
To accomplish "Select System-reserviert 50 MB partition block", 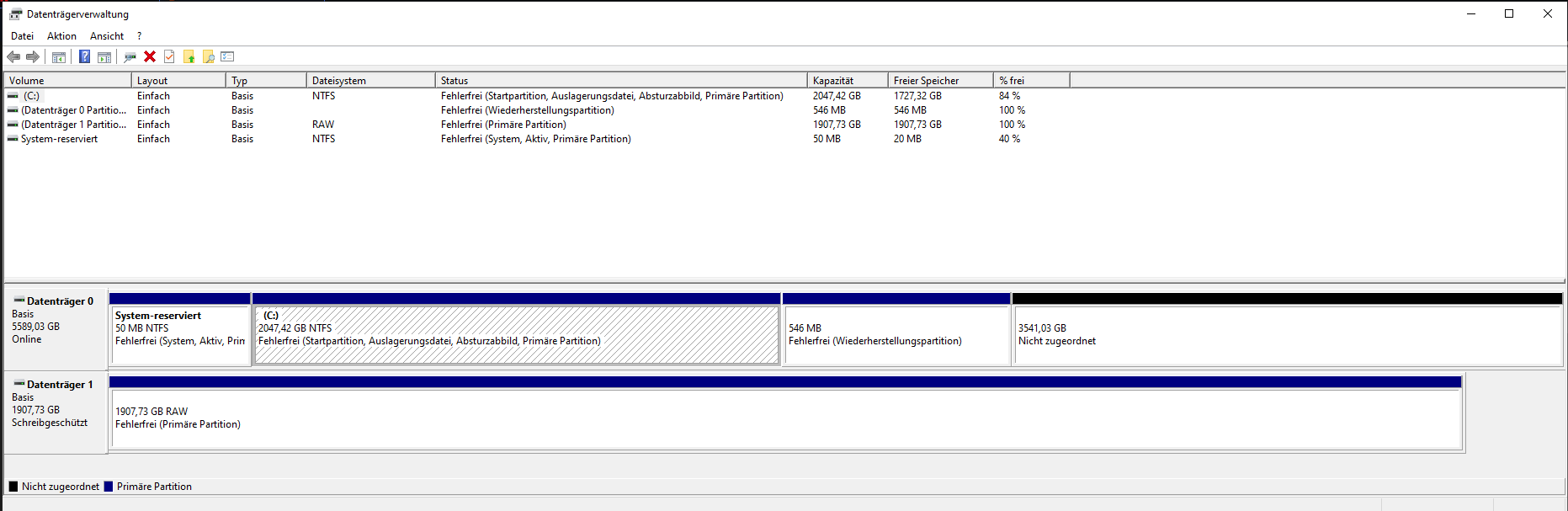I will (180, 329).
